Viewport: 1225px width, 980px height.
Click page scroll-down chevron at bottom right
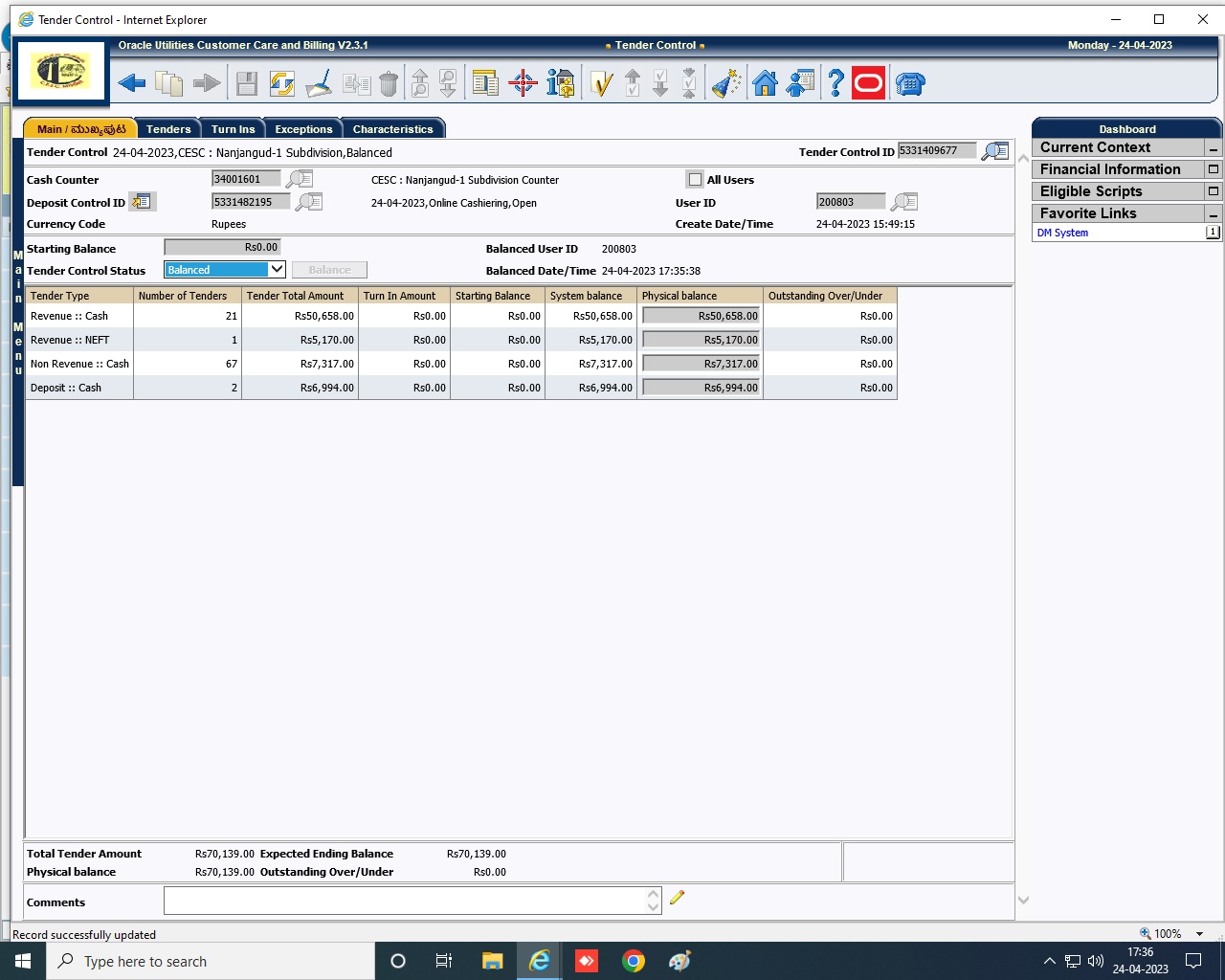(x=1023, y=900)
